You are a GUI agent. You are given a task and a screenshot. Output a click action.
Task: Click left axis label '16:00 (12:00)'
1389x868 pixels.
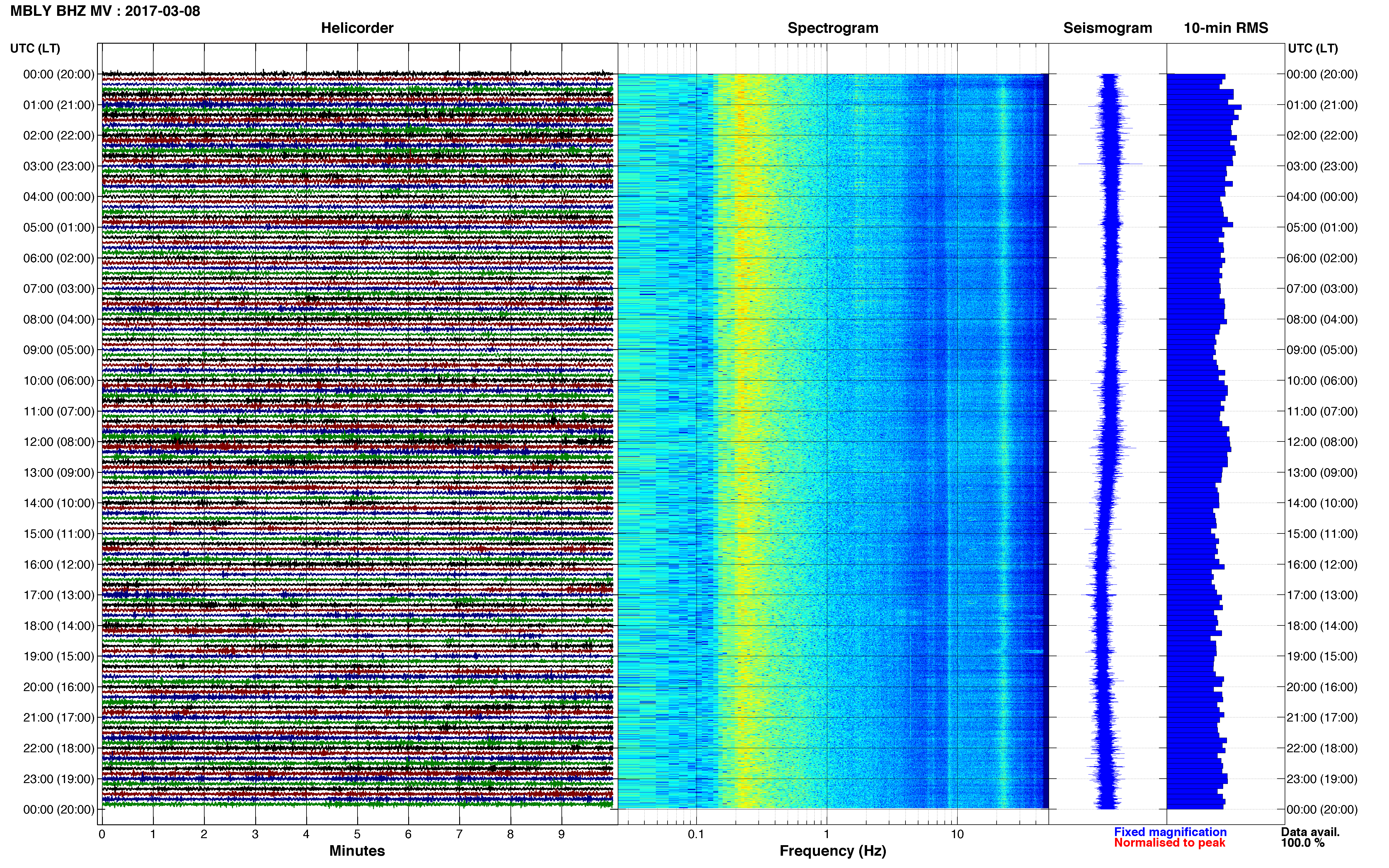click(x=59, y=565)
